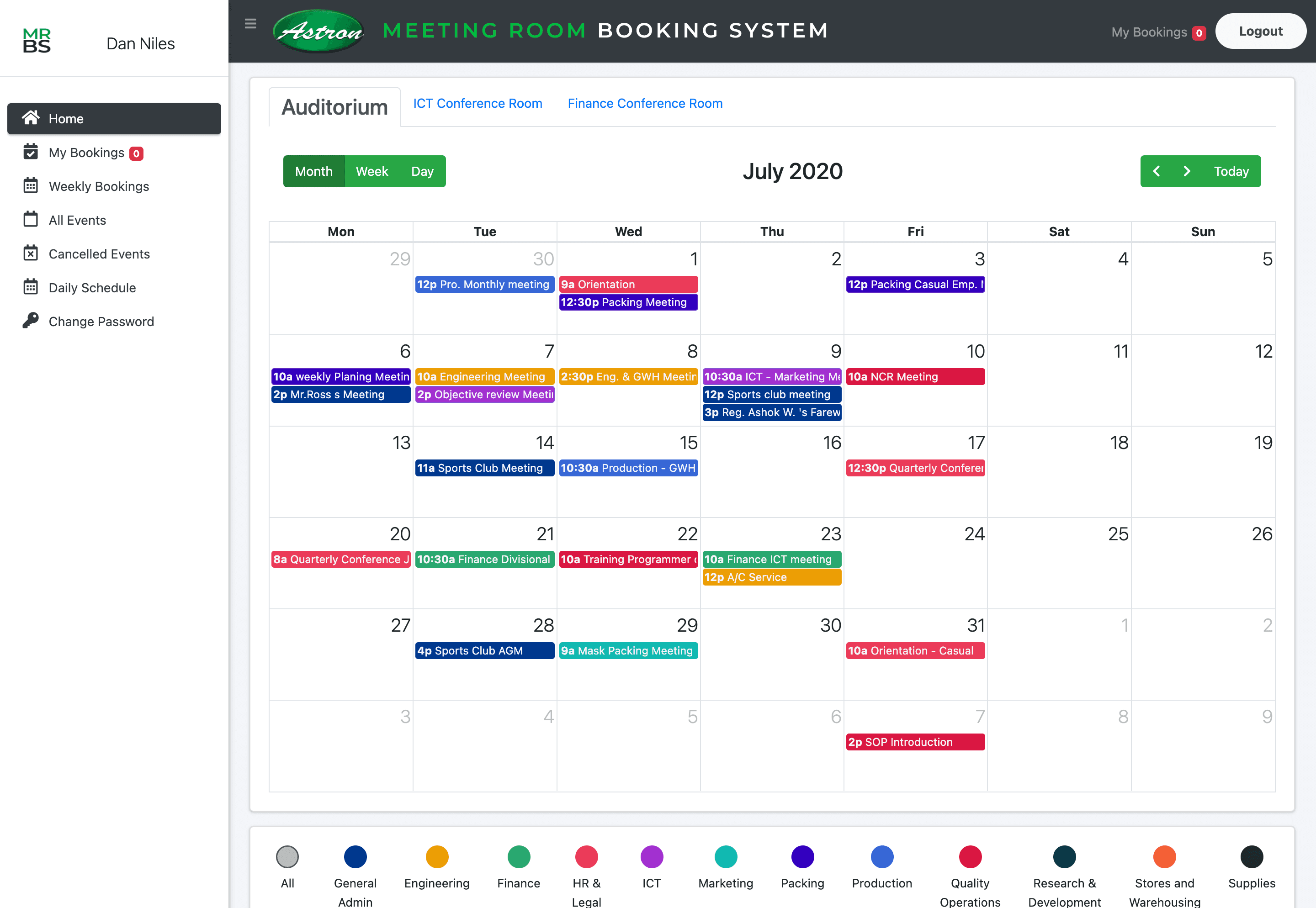Viewport: 1316px width, 908px height.
Task: Open the Finance Conference Room tab
Action: (x=645, y=104)
